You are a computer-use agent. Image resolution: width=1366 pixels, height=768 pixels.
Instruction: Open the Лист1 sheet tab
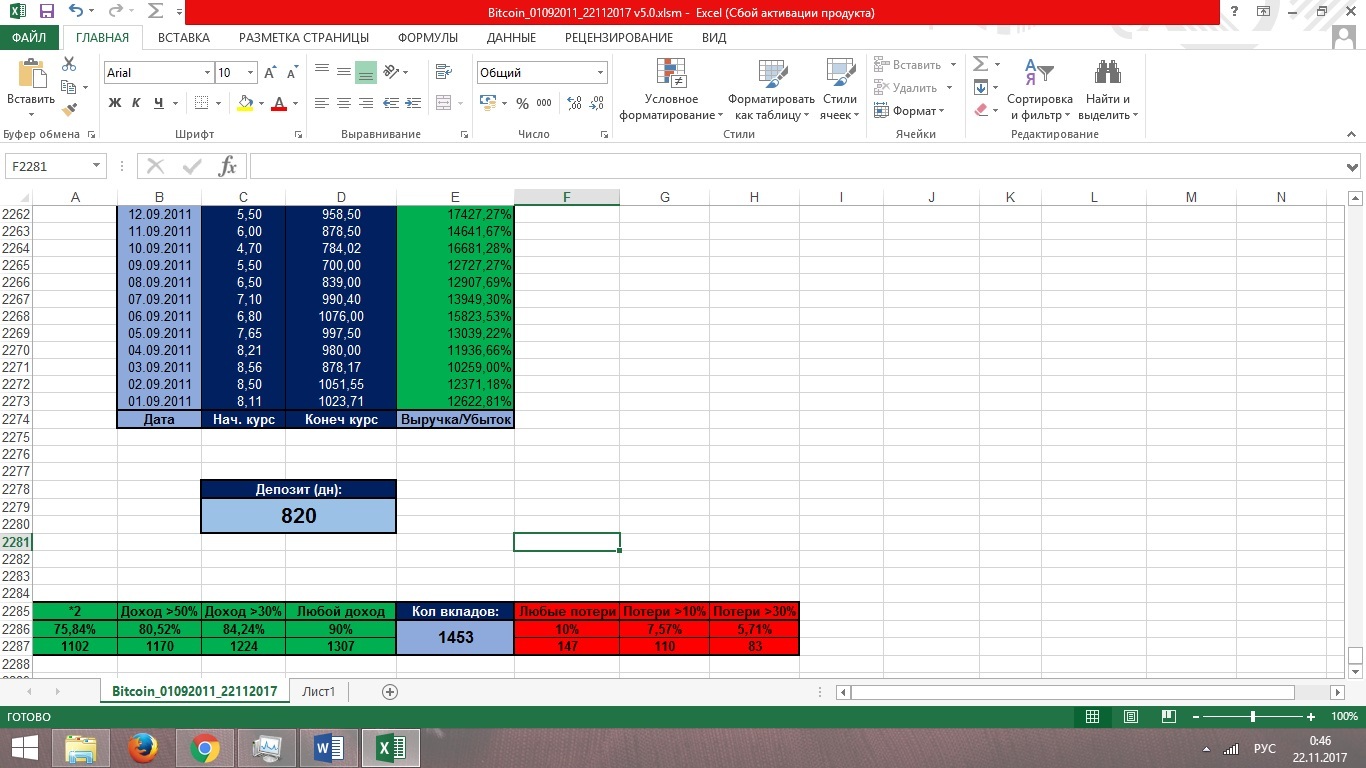(318, 691)
